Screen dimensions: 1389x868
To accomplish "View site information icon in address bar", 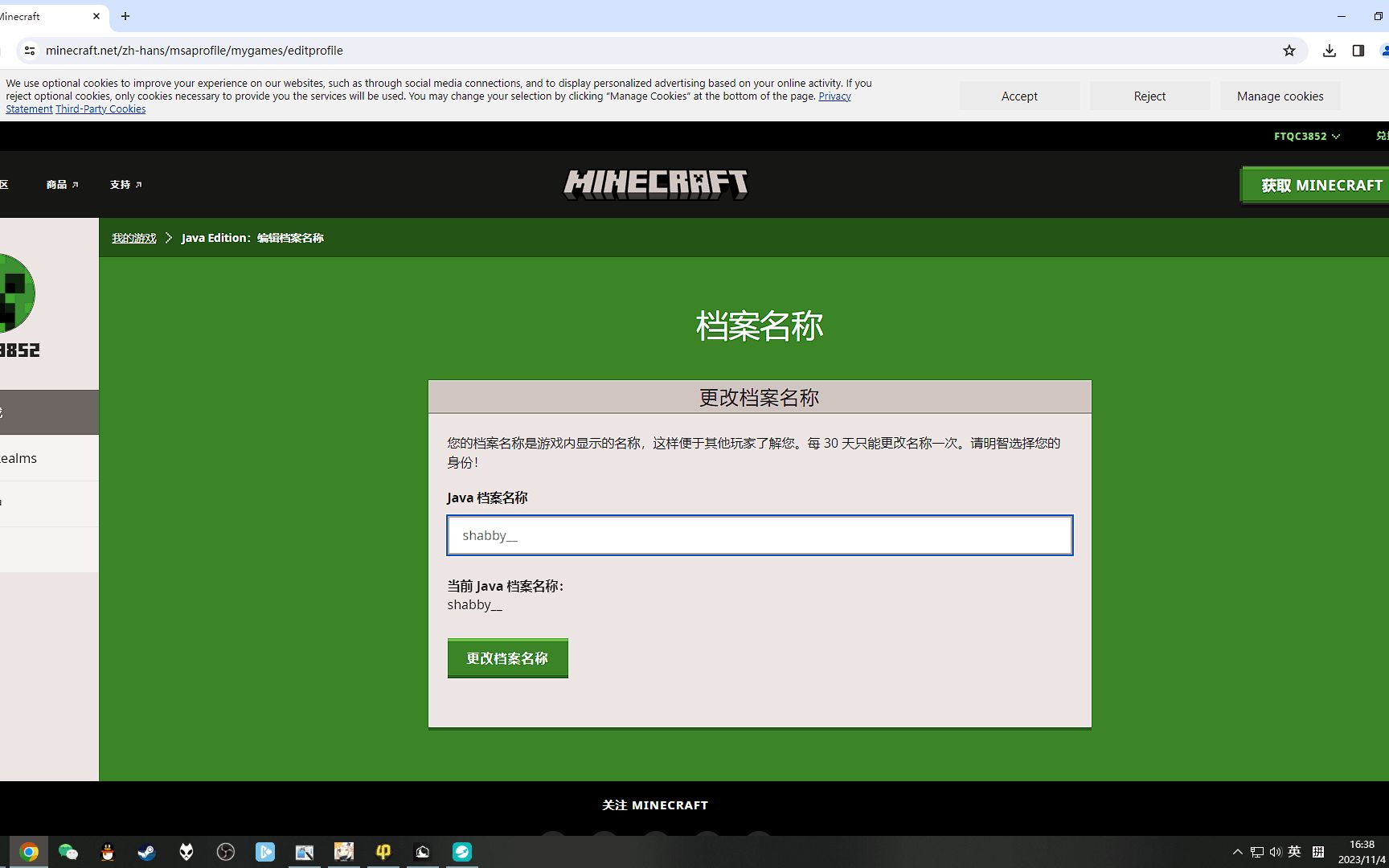I will click(30, 51).
